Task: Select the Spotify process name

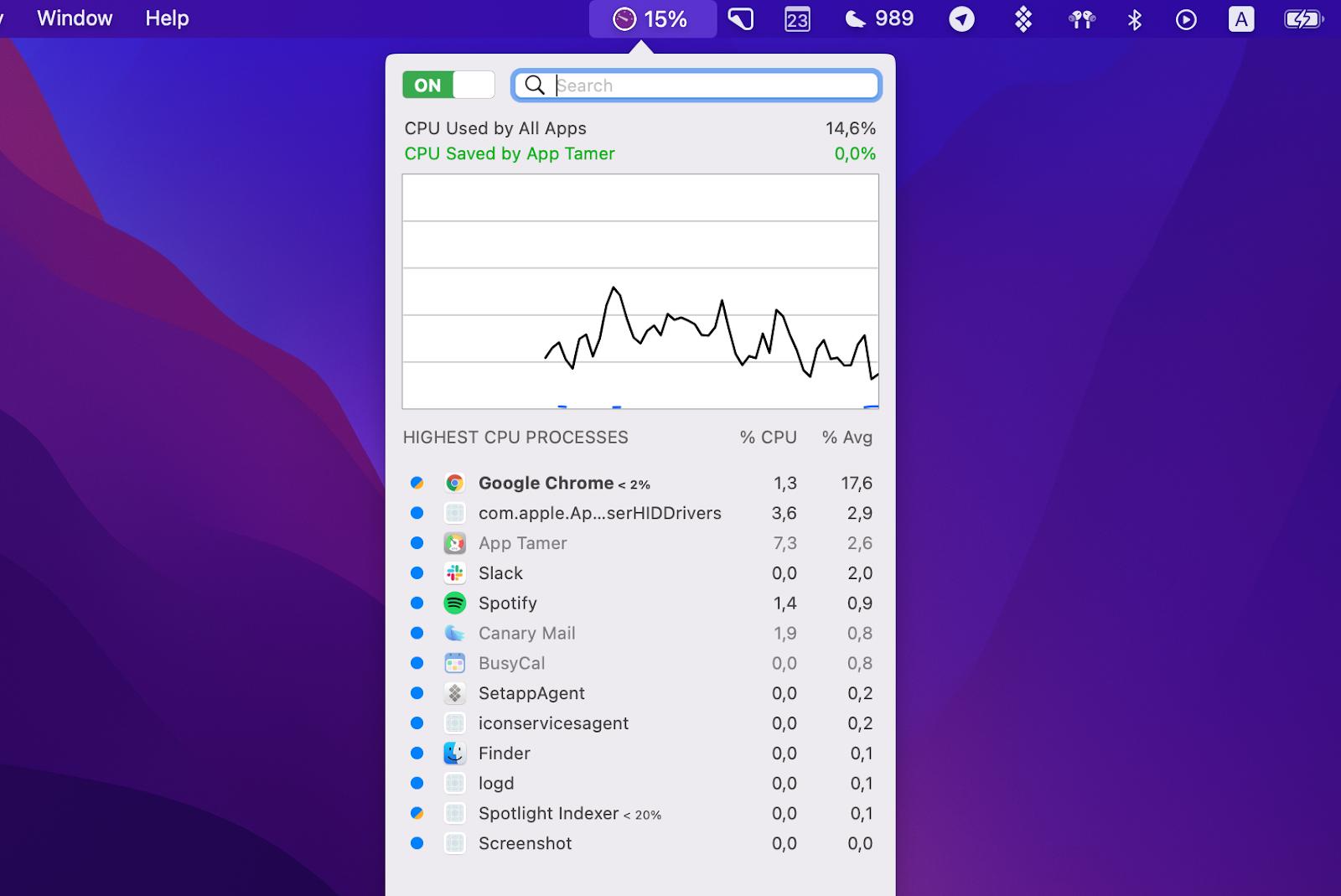Action: coord(508,603)
